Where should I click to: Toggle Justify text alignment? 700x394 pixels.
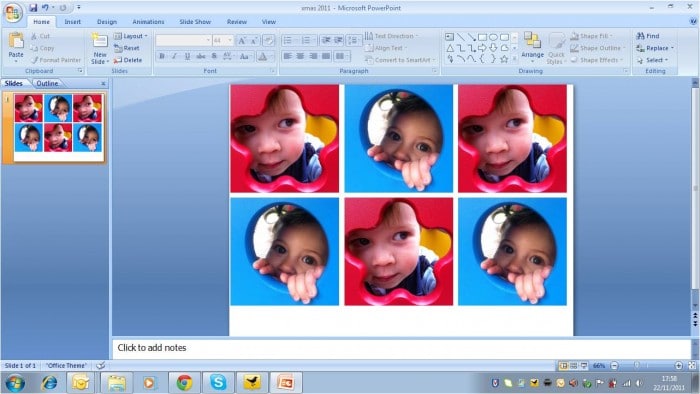click(326, 56)
